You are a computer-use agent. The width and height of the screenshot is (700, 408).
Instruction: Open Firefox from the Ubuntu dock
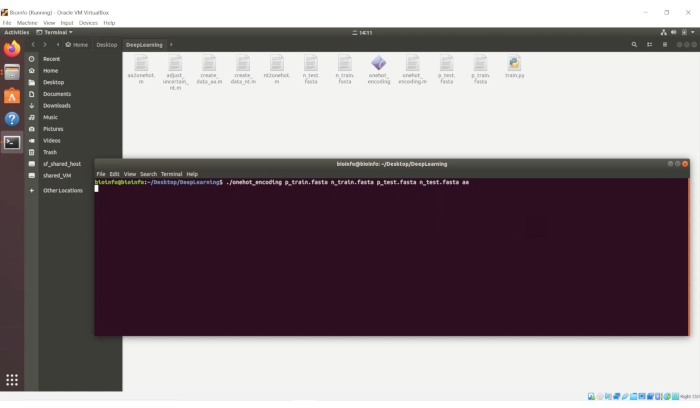pyautogui.click(x=12, y=49)
